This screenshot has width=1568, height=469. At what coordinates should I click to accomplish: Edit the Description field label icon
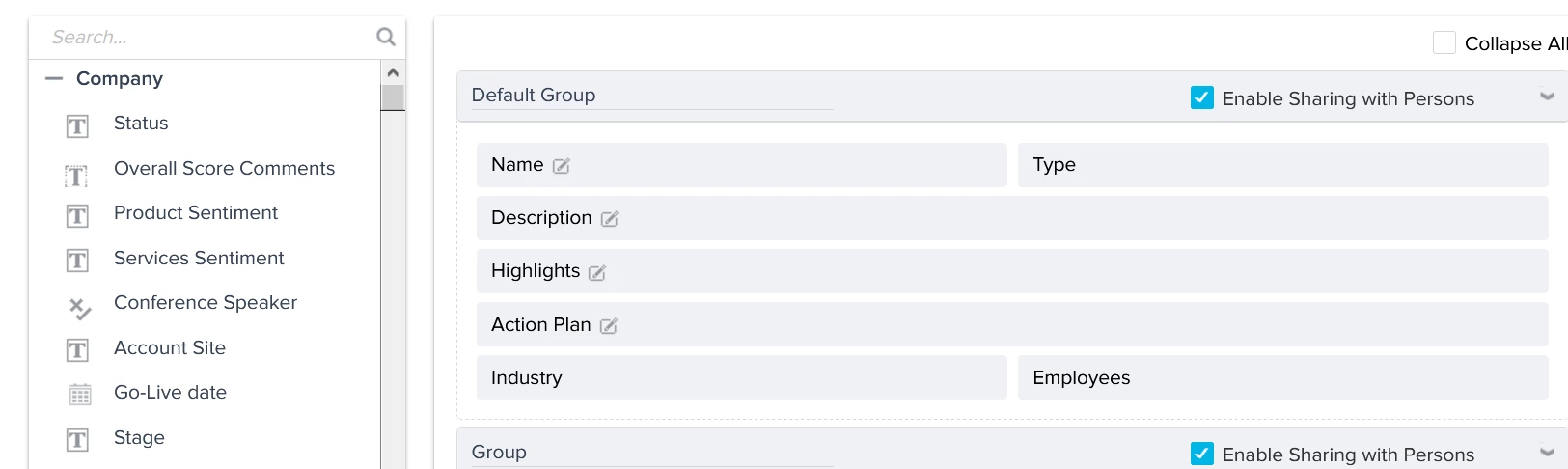point(610,219)
